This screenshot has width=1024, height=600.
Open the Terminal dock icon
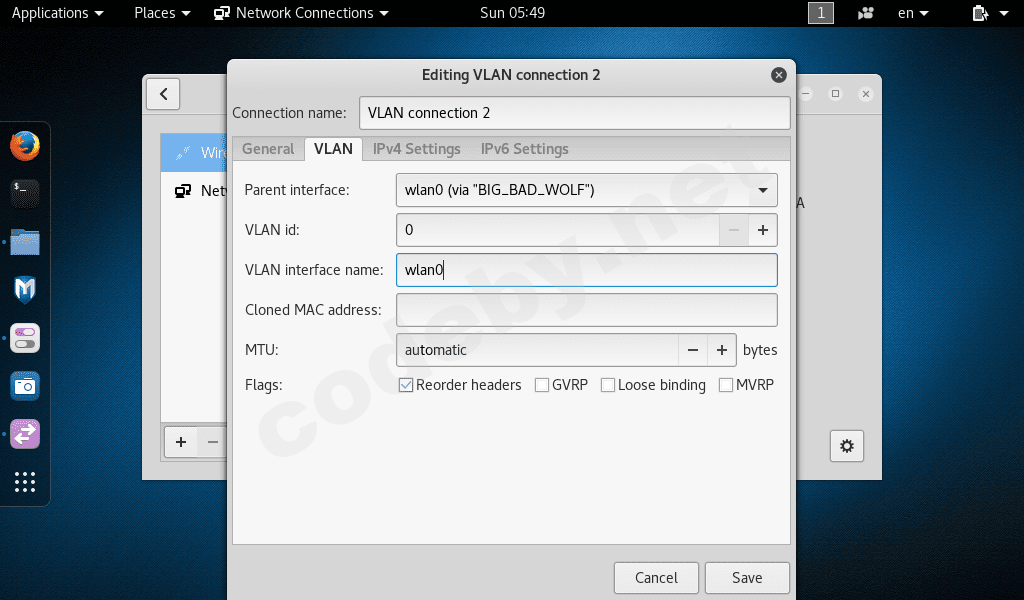point(25,194)
